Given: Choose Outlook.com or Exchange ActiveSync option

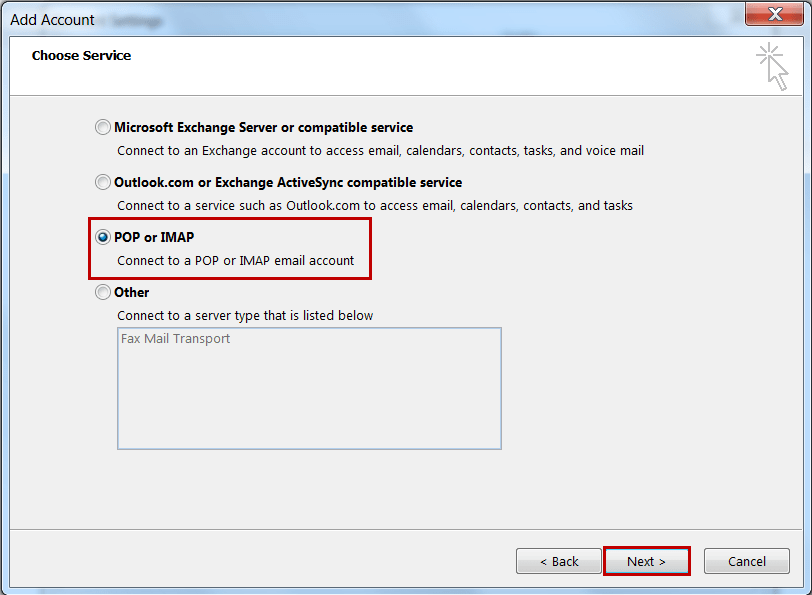Looking at the screenshot, I should (x=103, y=182).
